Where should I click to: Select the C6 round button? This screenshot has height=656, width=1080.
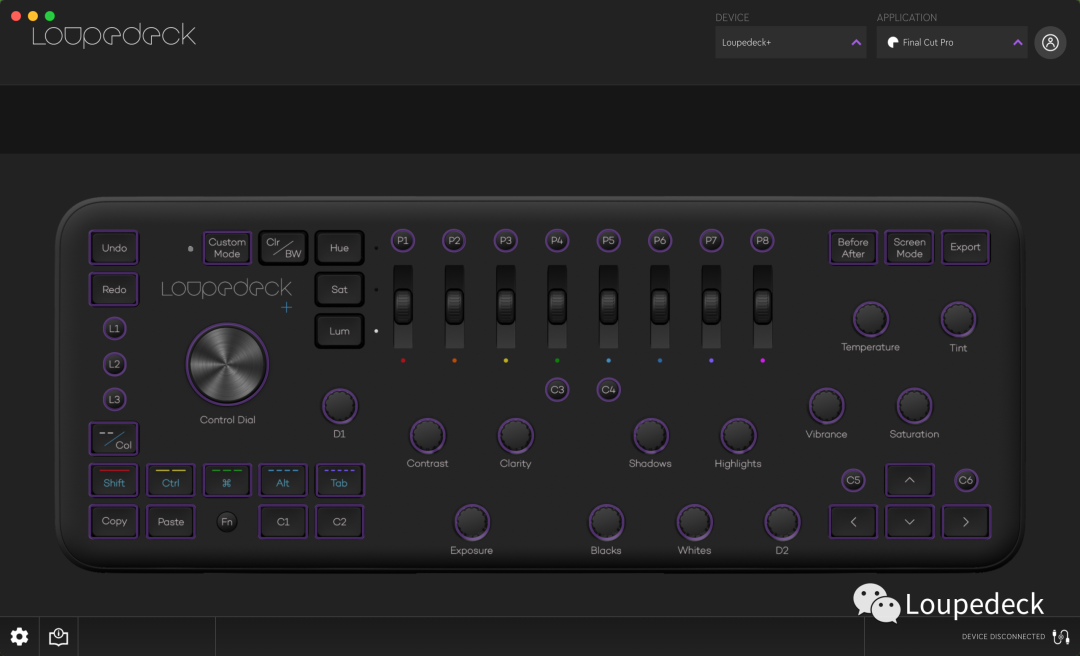click(x=966, y=480)
